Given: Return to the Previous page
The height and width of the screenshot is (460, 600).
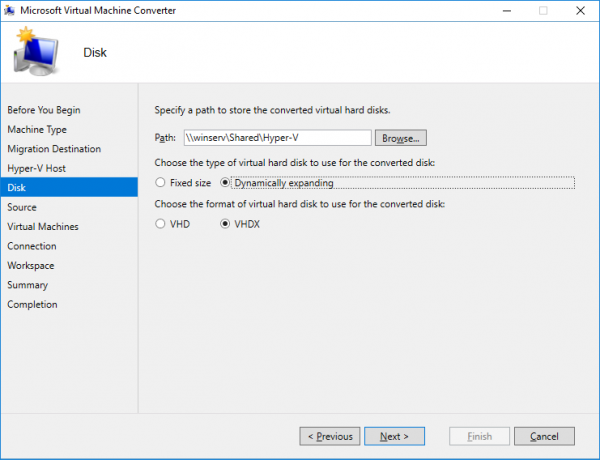Looking at the screenshot, I should 330,436.
